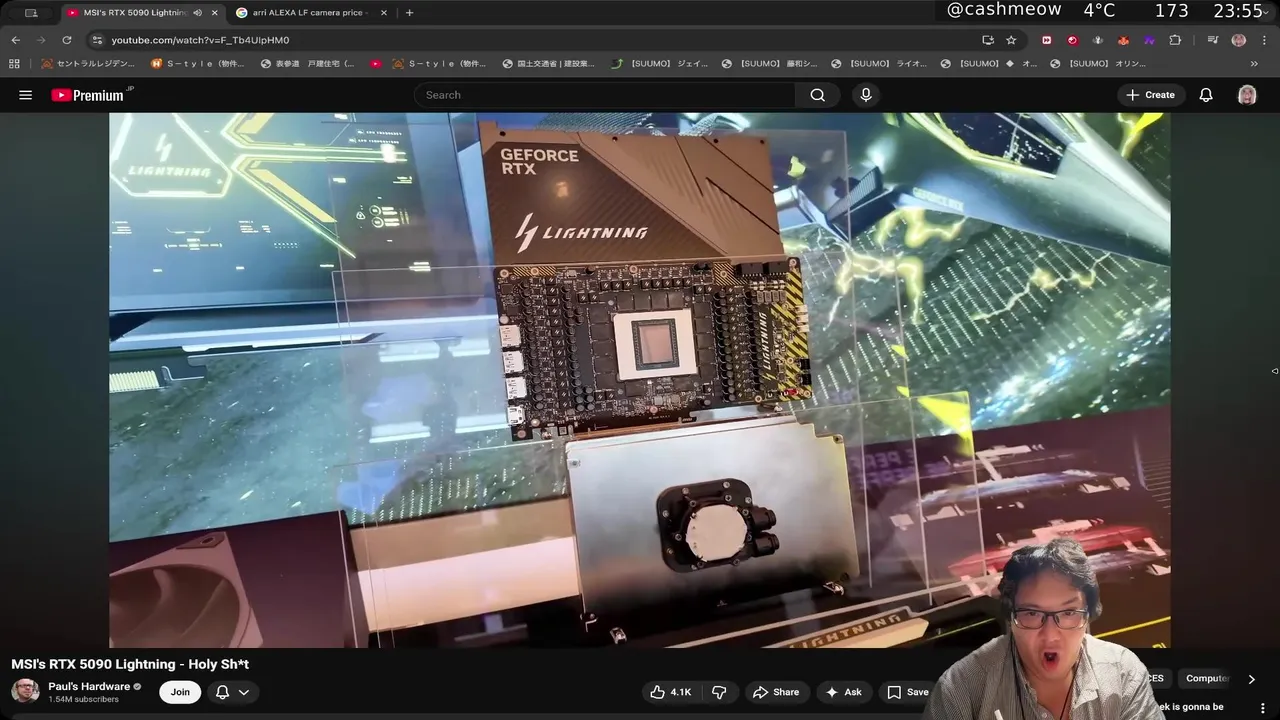This screenshot has height=720, width=1280.
Task: Click 4°C temperature in menu bar
Action: 1099,11
